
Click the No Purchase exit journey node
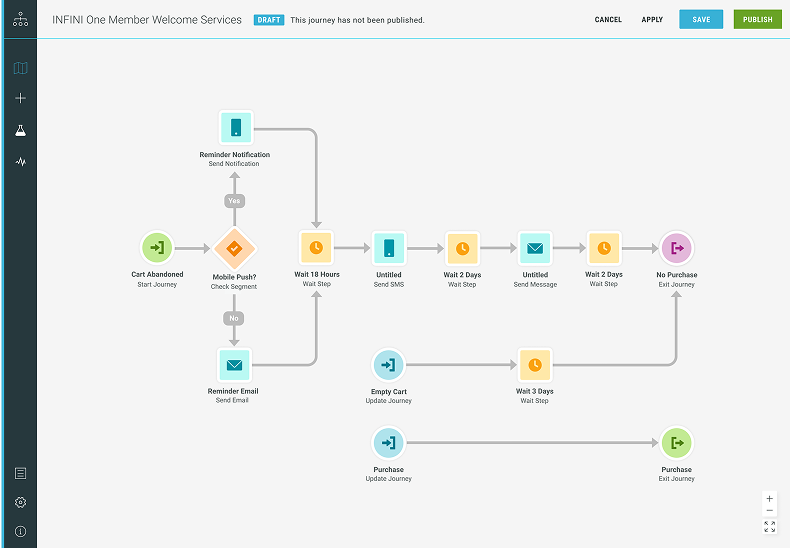pos(676,247)
